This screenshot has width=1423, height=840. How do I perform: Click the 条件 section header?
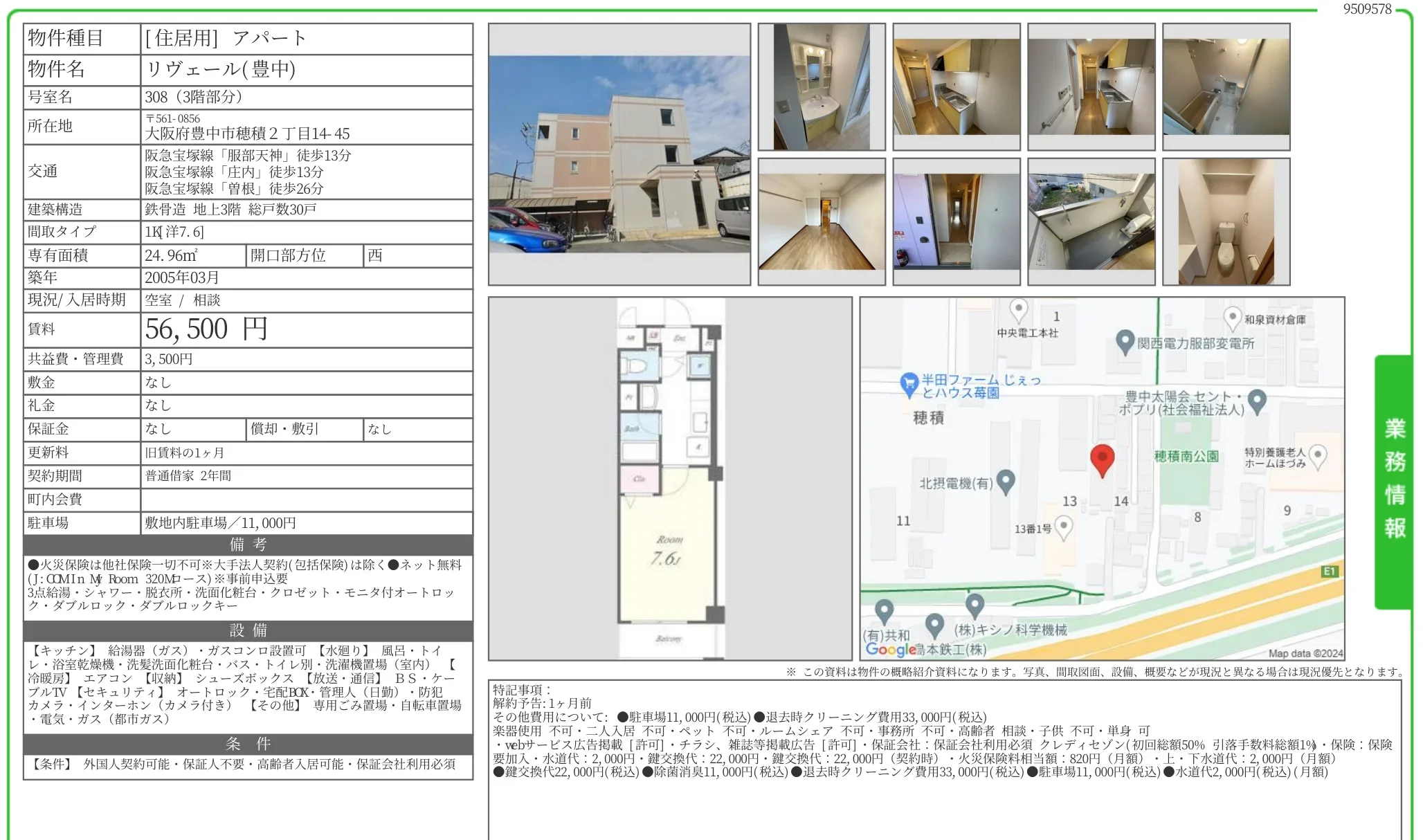[x=248, y=744]
